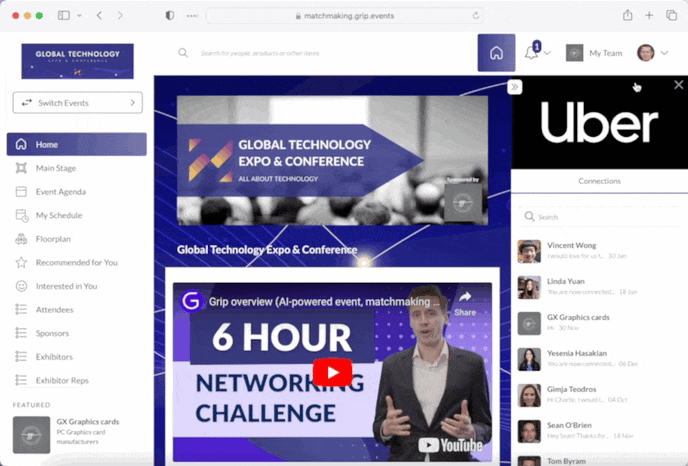Open notifications bell with badge
This screenshot has width=688, height=466.
(532, 52)
